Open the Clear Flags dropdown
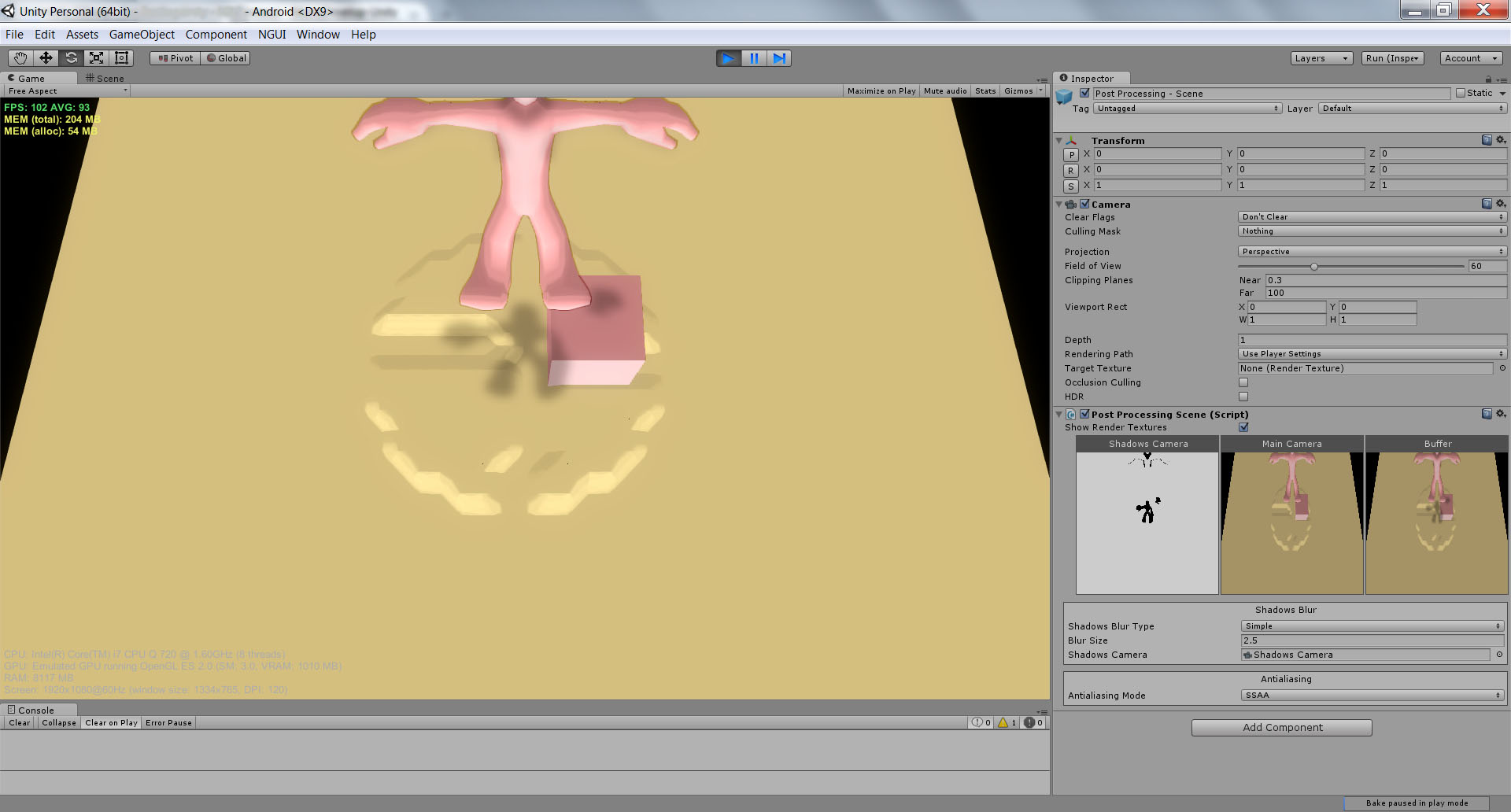Viewport: 1511px width, 812px height. click(1371, 216)
